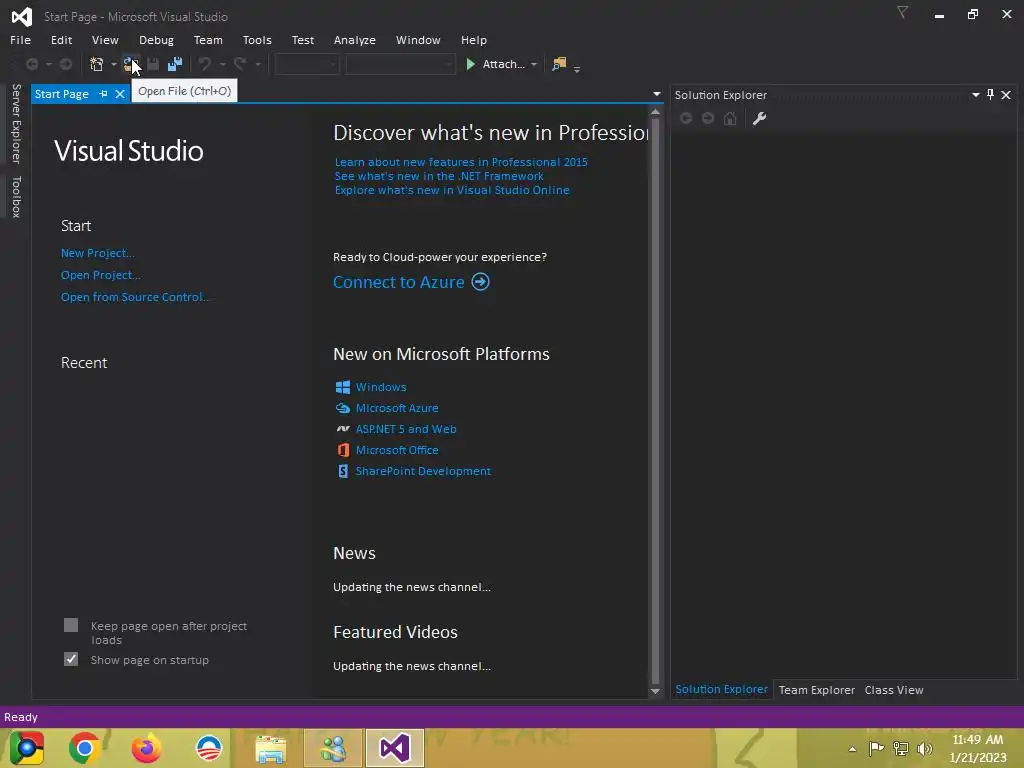
Task: Click the wrench Properties icon in Solution Explorer
Action: pos(759,118)
